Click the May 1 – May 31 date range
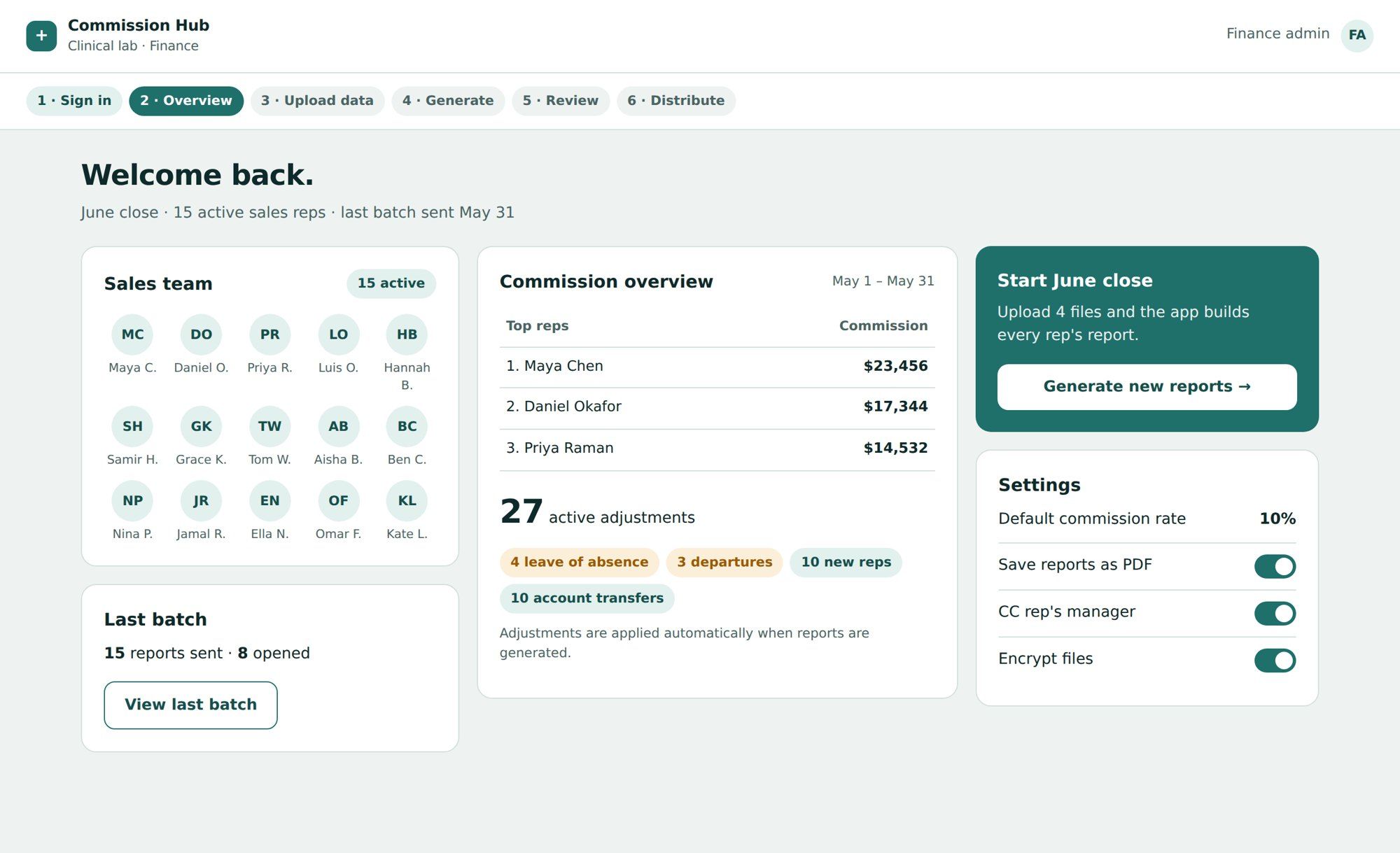The width and height of the screenshot is (1400, 853). pyautogui.click(x=883, y=281)
